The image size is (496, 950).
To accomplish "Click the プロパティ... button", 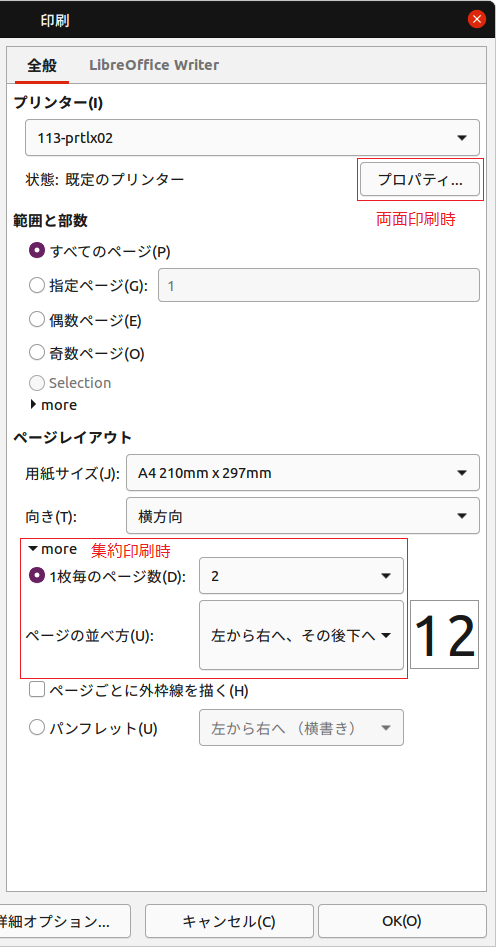I will [x=420, y=179].
